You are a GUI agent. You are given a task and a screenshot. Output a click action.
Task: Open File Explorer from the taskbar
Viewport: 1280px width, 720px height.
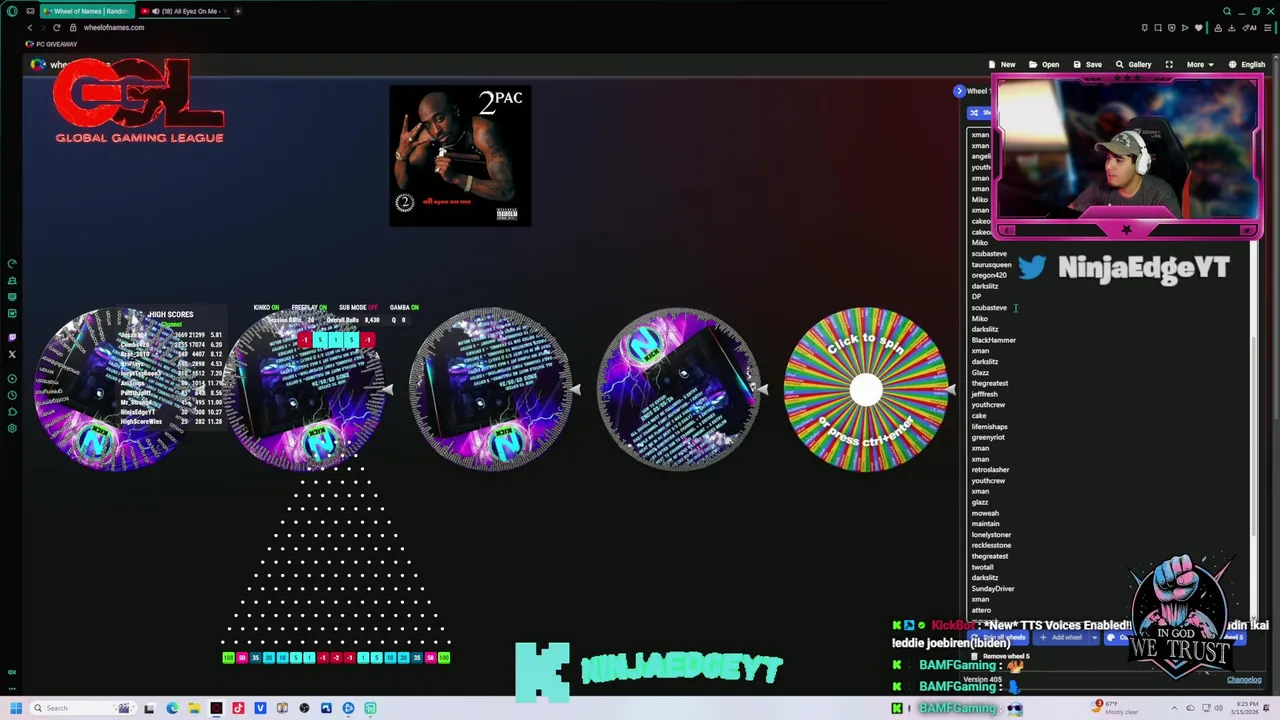194,708
